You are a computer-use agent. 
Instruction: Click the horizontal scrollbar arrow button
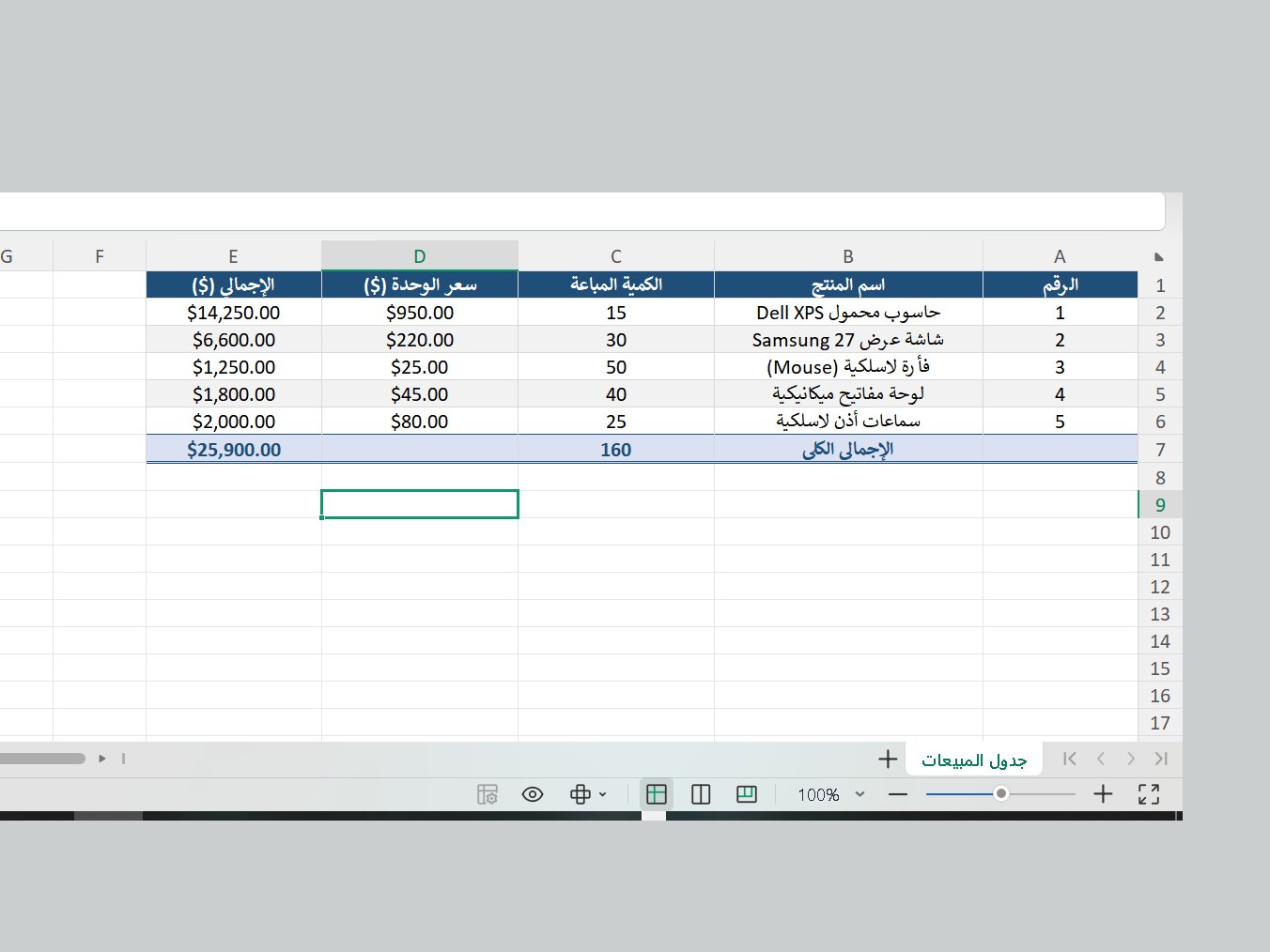(102, 759)
